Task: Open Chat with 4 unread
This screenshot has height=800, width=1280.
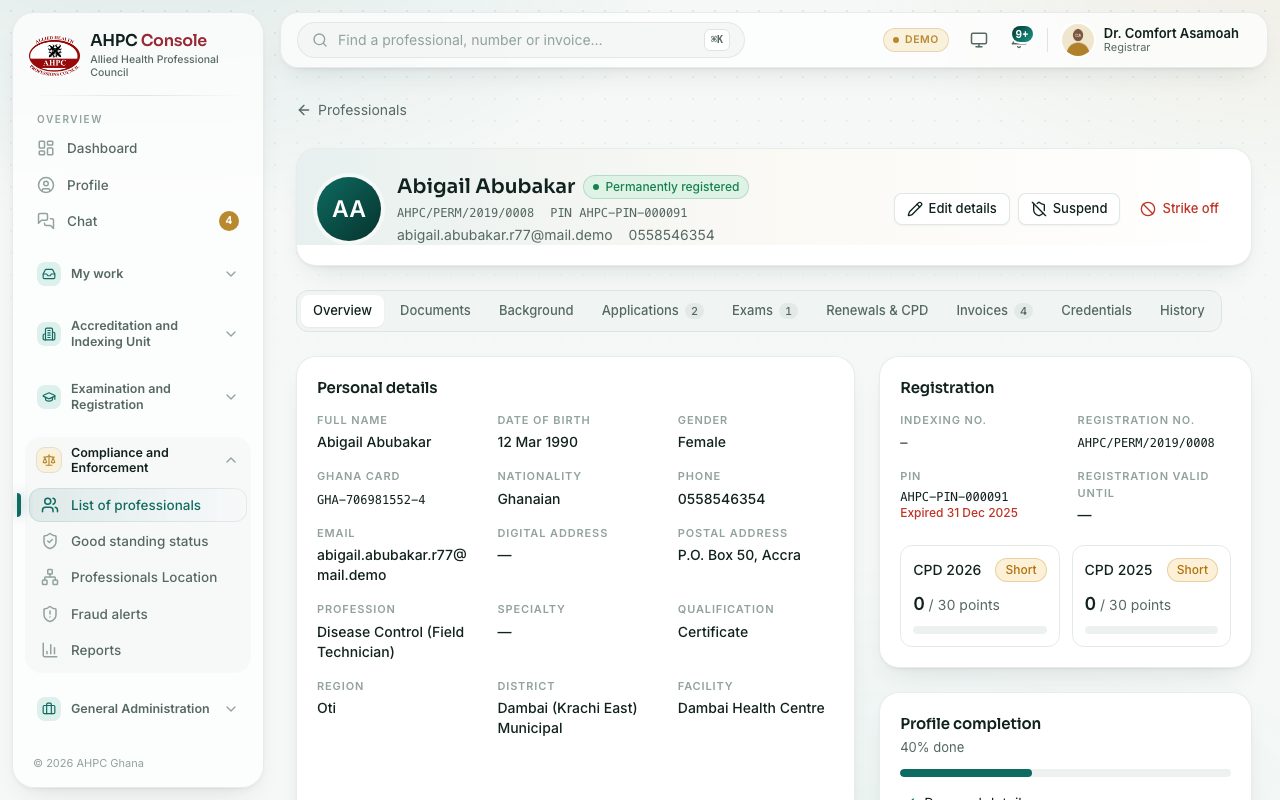Action: pos(137,221)
